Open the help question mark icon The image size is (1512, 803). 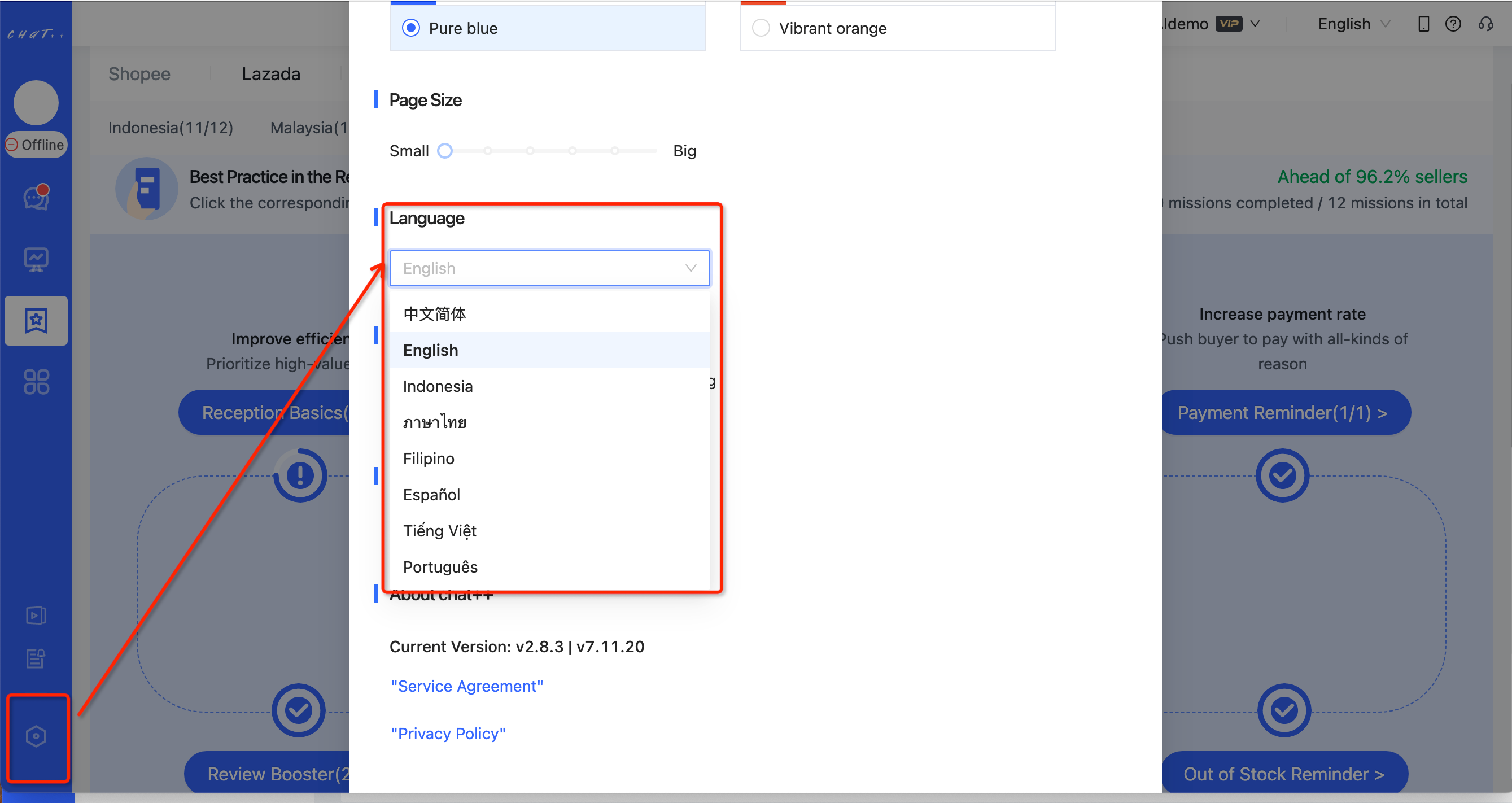(1453, 24)
